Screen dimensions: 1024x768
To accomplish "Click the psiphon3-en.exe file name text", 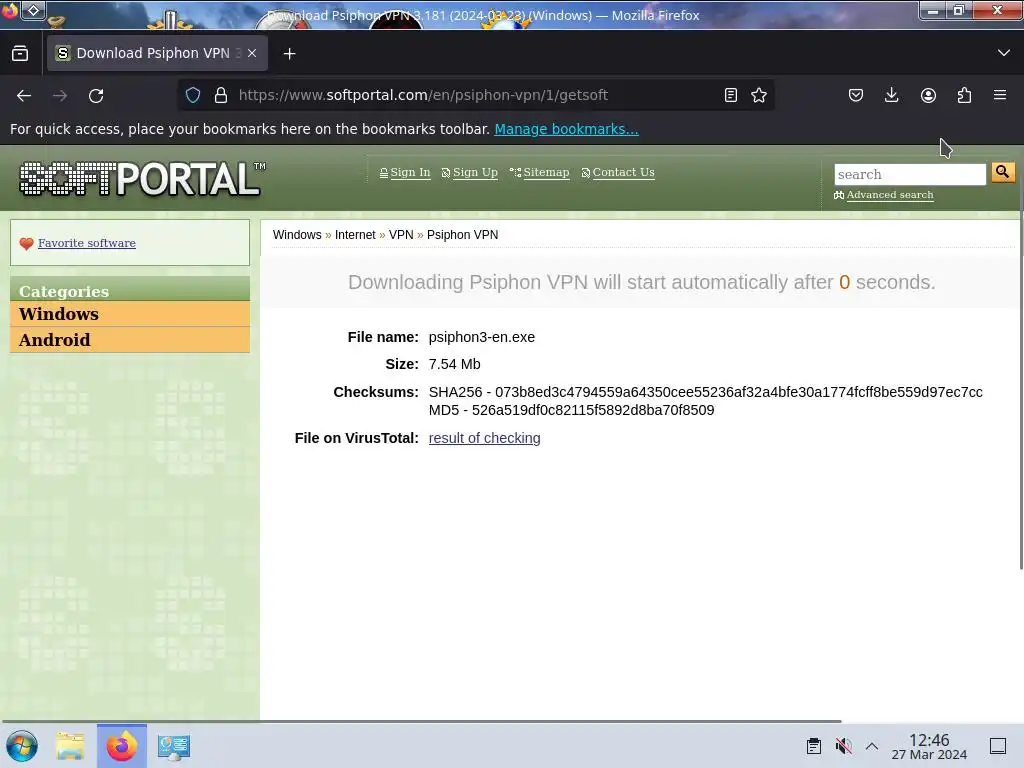I will [x=482, y=337].
